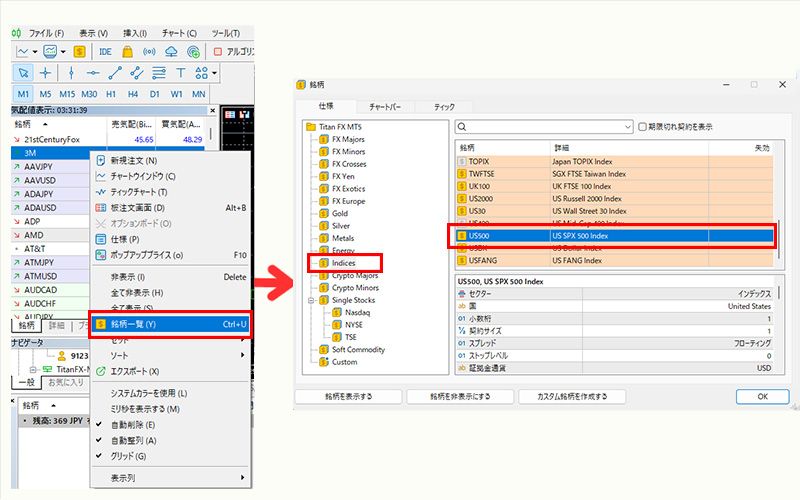Close the 気配値表示 panel
The height and width of the screenshot is (500, 800).
coord(213,110)
